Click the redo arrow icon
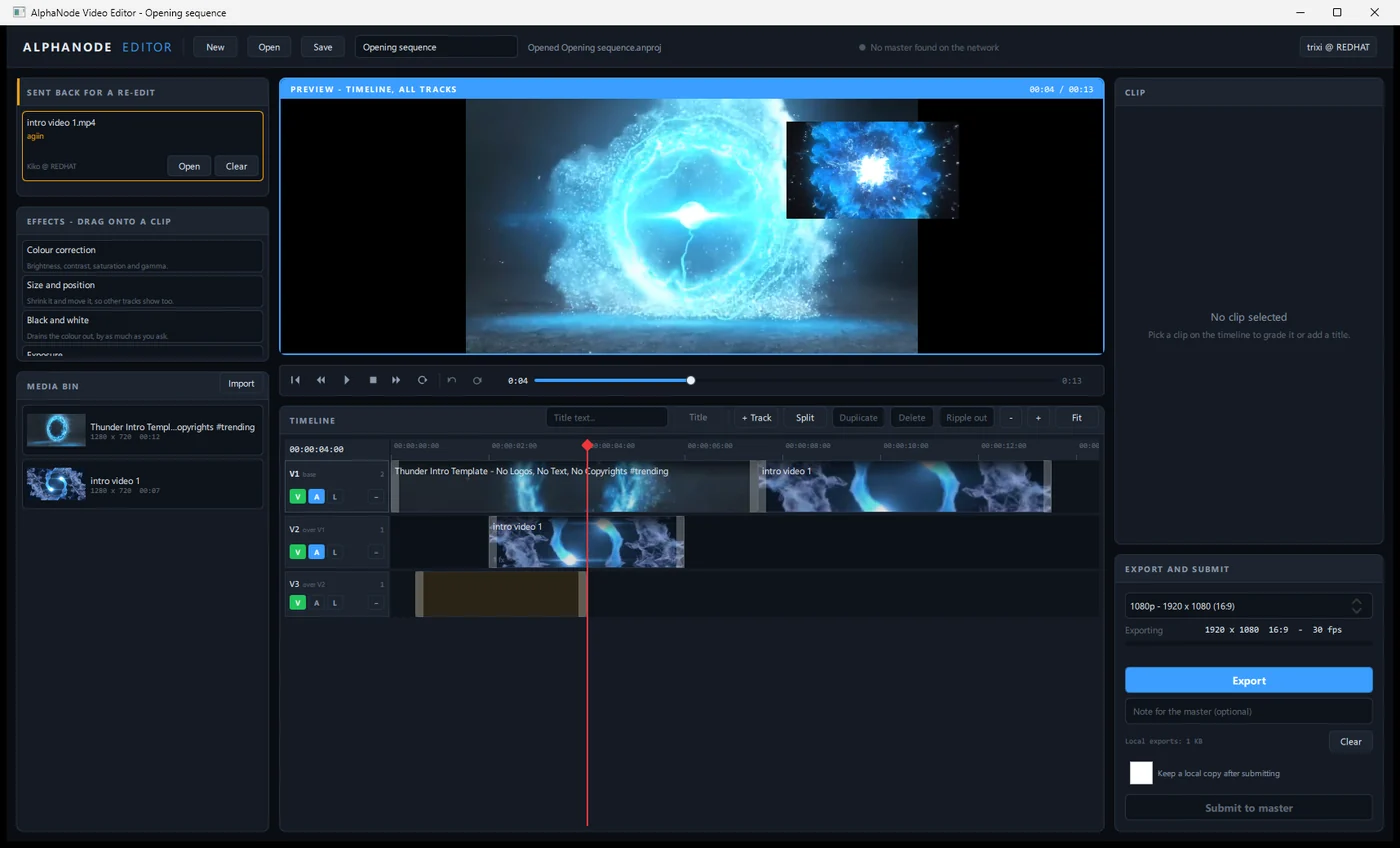Screen dimensions: 1400x848 point(477,380)
